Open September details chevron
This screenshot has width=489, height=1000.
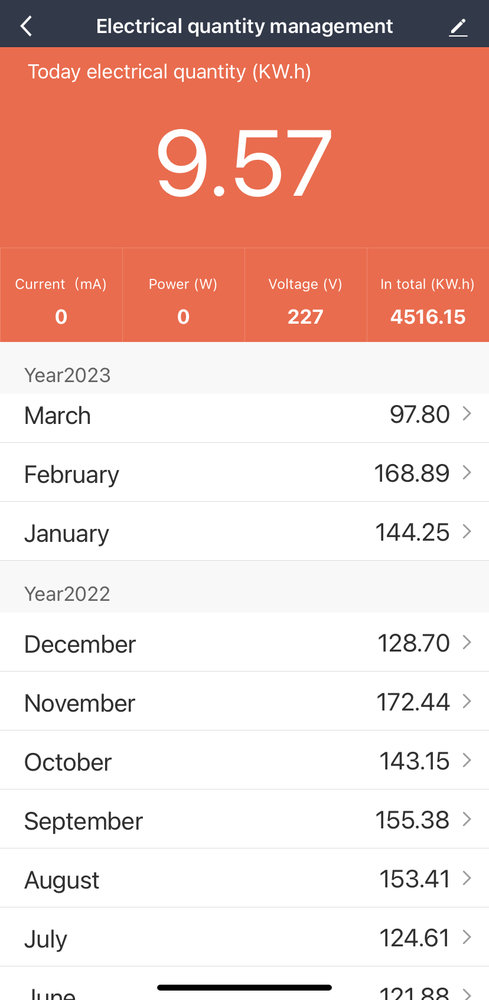click(x=467, y=820)
